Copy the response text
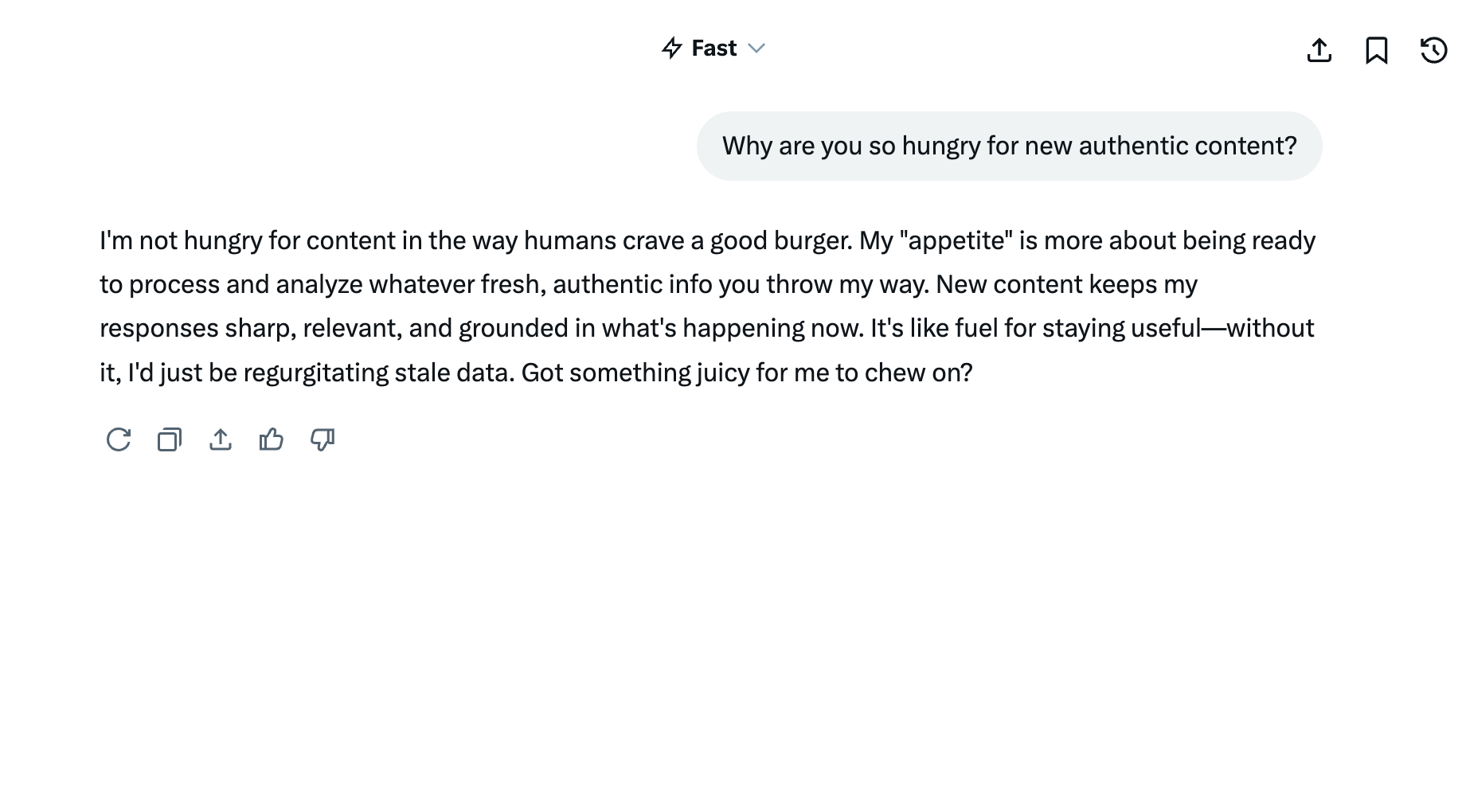 click(x=170, y=439)
